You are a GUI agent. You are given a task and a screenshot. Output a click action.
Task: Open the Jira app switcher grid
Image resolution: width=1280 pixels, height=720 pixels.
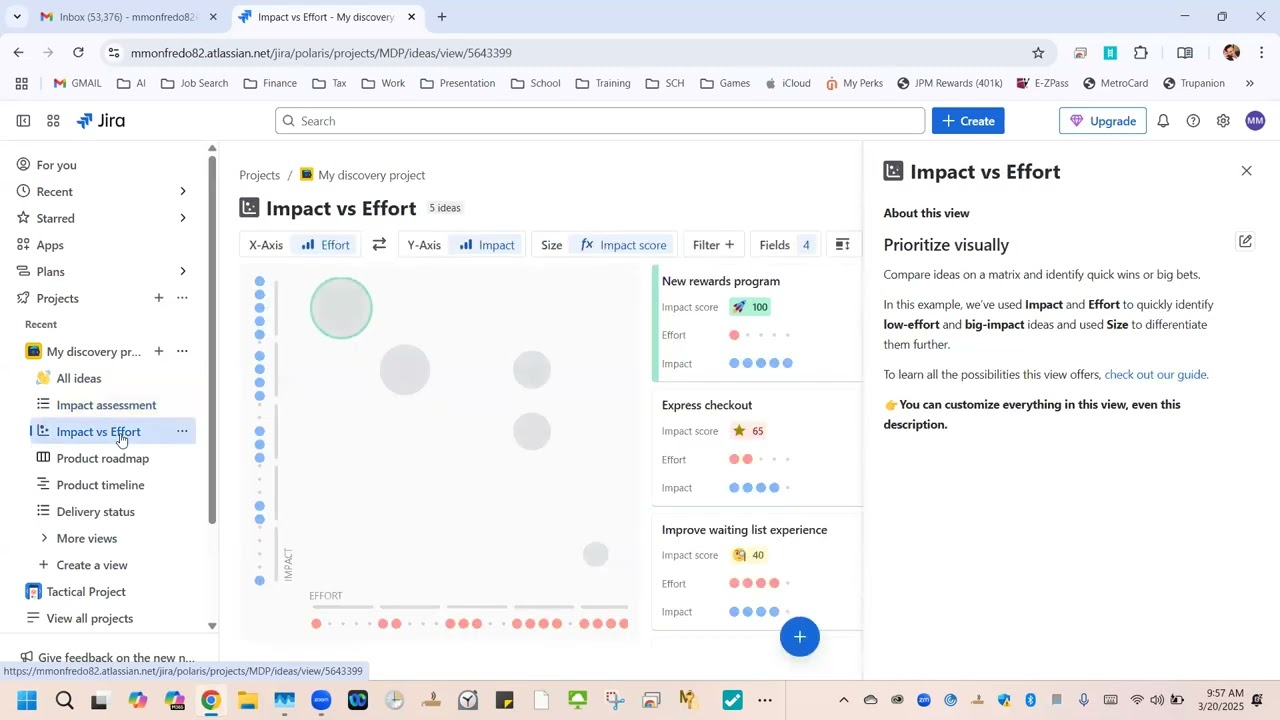pos(53,121)
